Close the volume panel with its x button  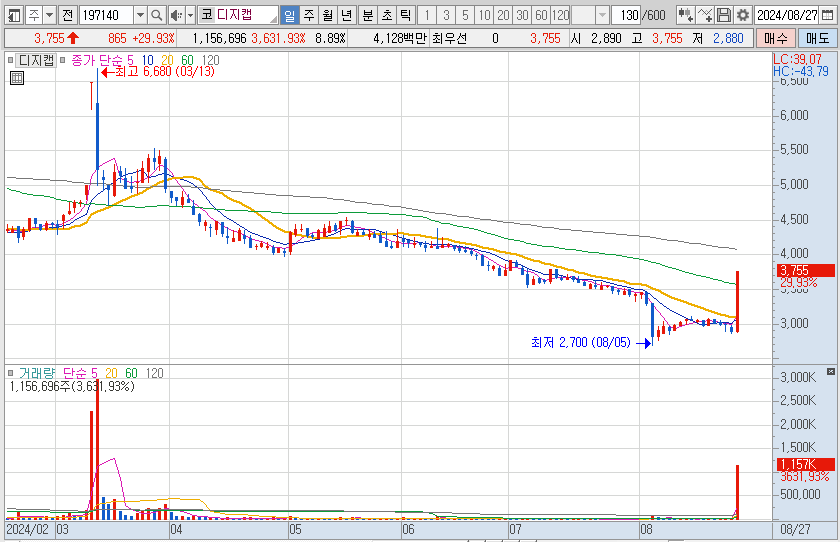(830, 371)
